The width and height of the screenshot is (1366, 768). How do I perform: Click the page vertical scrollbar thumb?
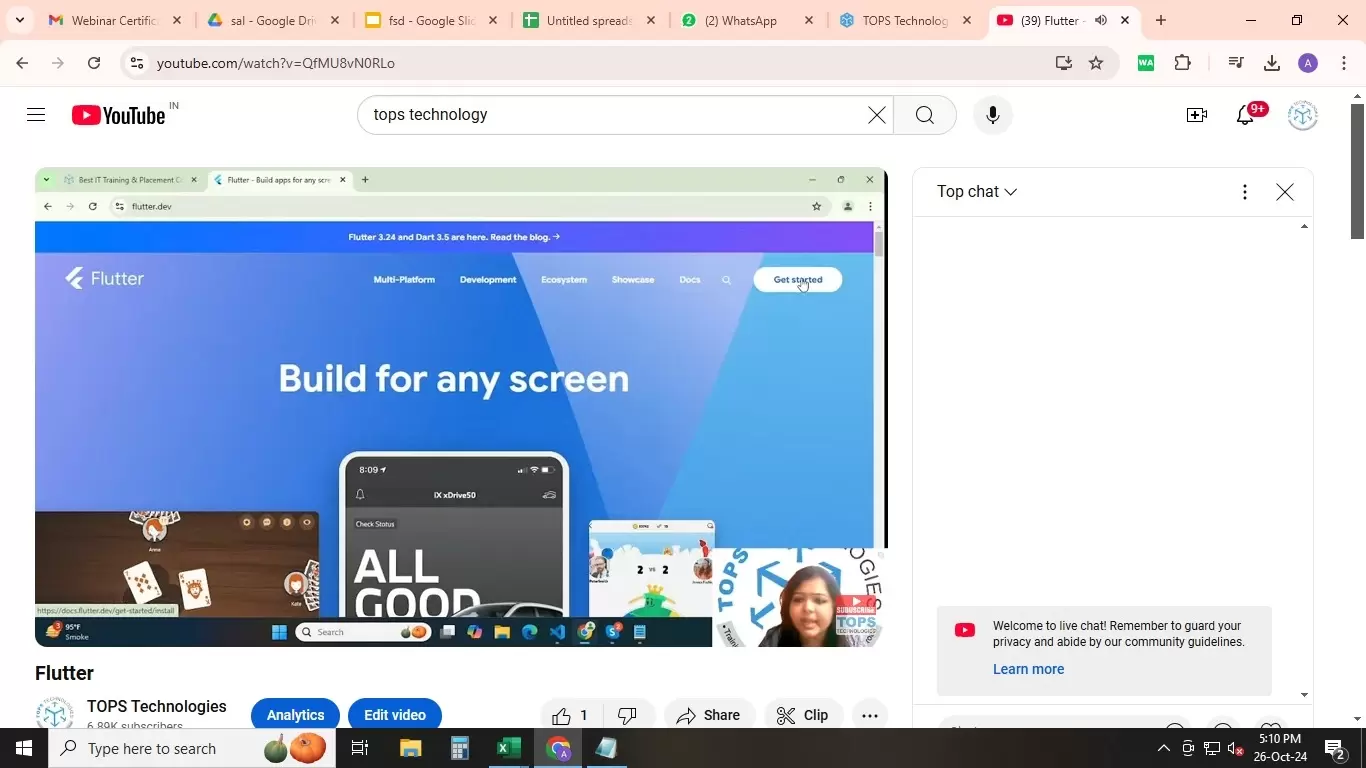point(1357,170)
